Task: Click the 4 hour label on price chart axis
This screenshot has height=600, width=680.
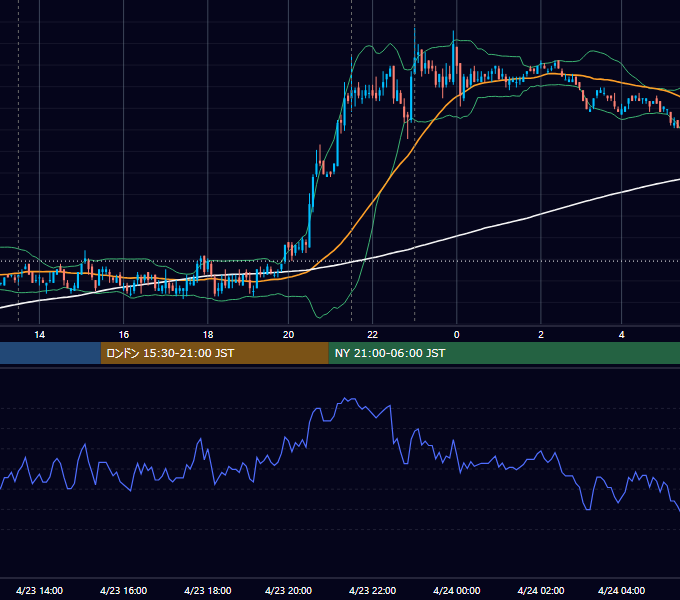Action: tap(621, 335)
